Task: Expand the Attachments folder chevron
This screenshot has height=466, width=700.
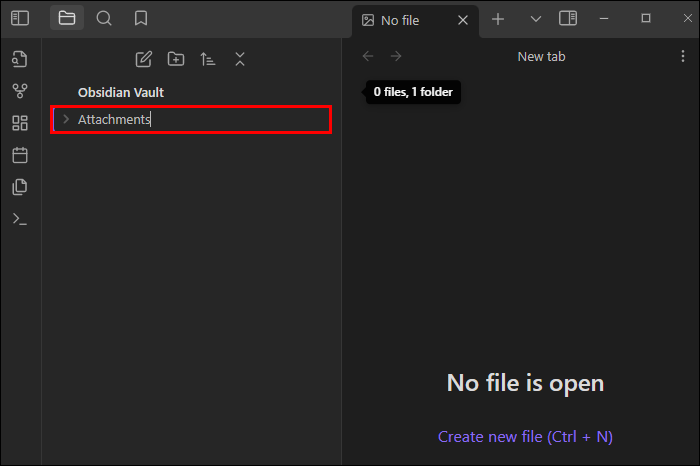Action: point(66,119)
